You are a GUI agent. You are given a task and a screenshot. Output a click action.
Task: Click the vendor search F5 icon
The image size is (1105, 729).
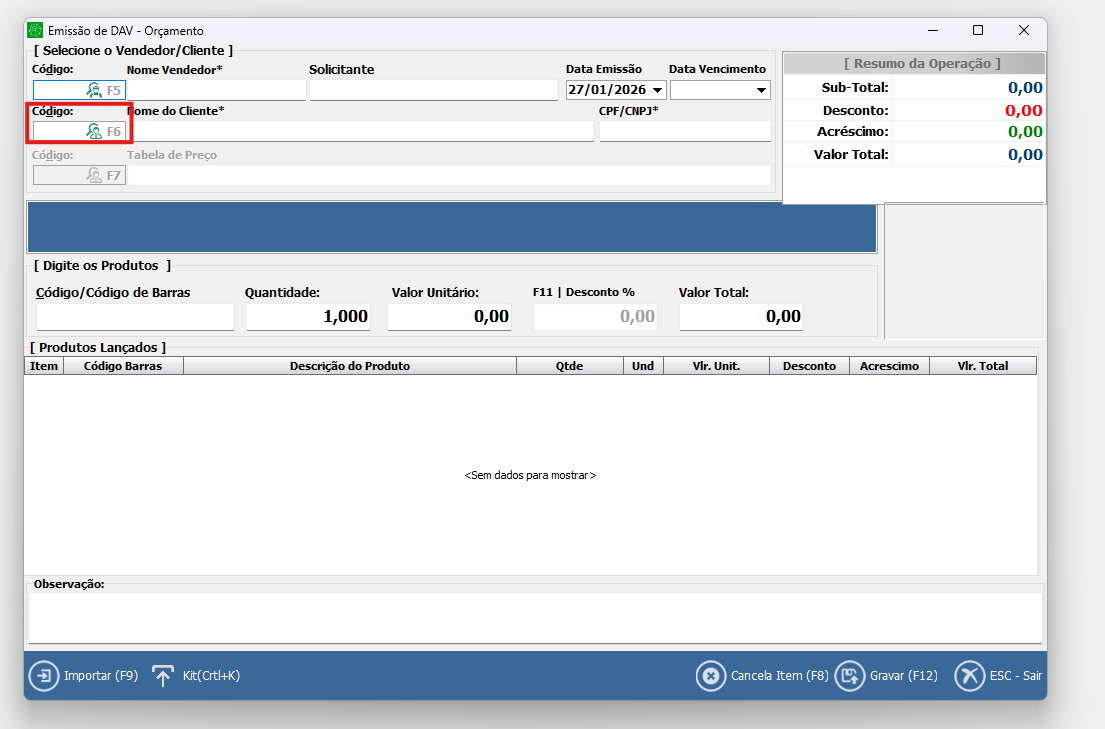tap(95, 90)
